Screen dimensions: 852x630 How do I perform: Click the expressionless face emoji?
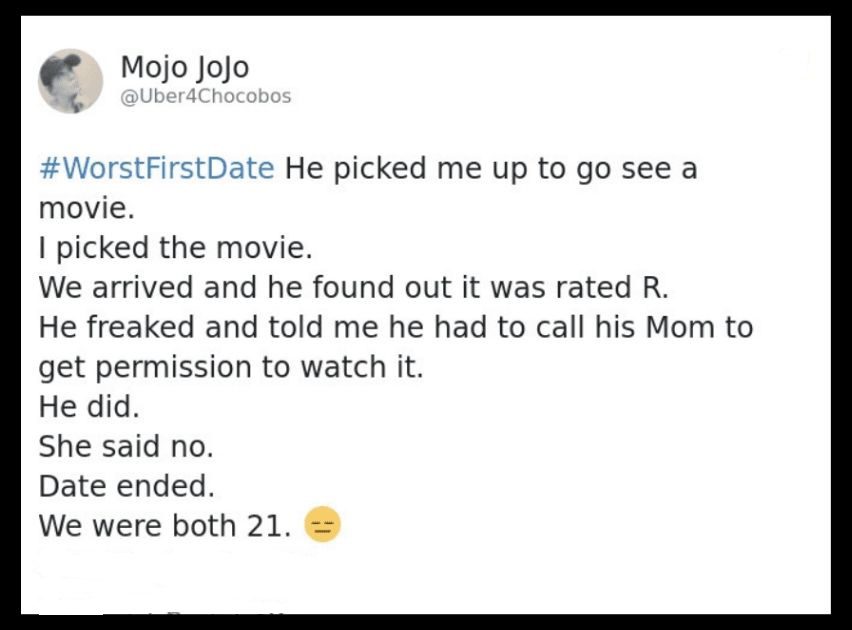322,525
